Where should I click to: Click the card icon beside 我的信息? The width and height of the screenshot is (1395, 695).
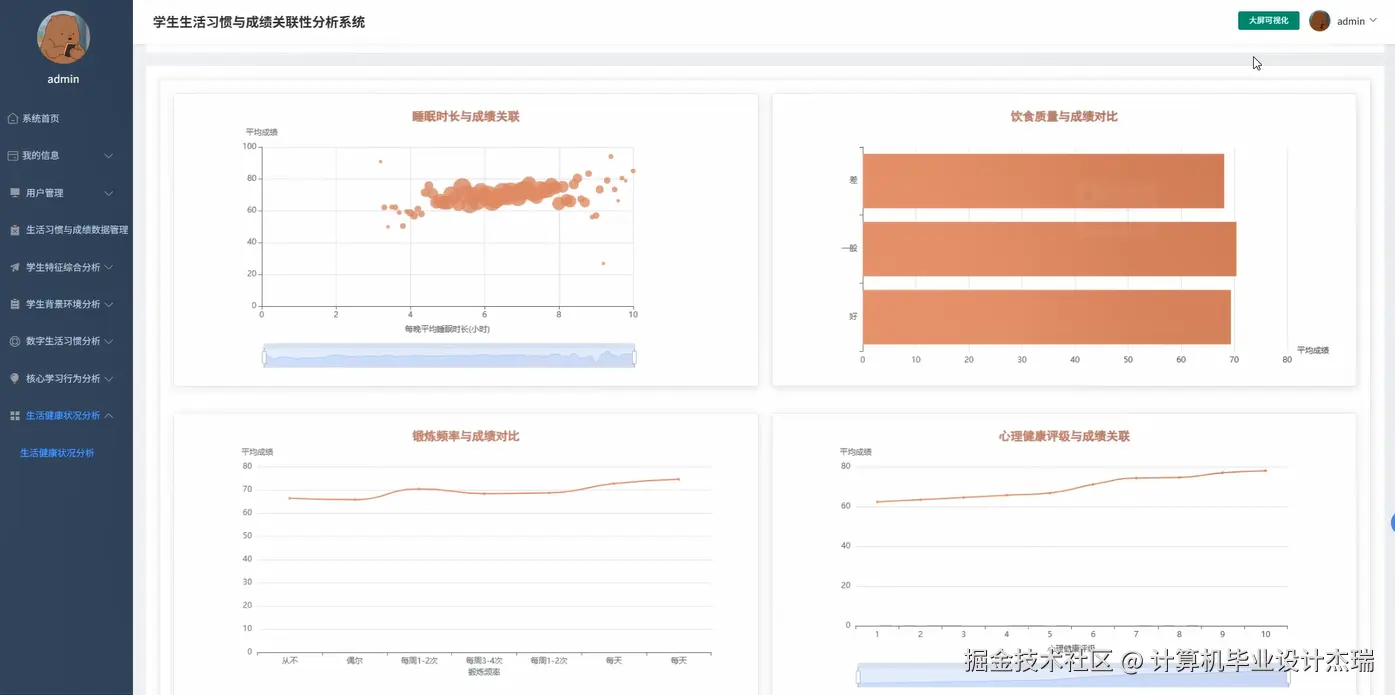pyautogui.click(x=13, y=156)
